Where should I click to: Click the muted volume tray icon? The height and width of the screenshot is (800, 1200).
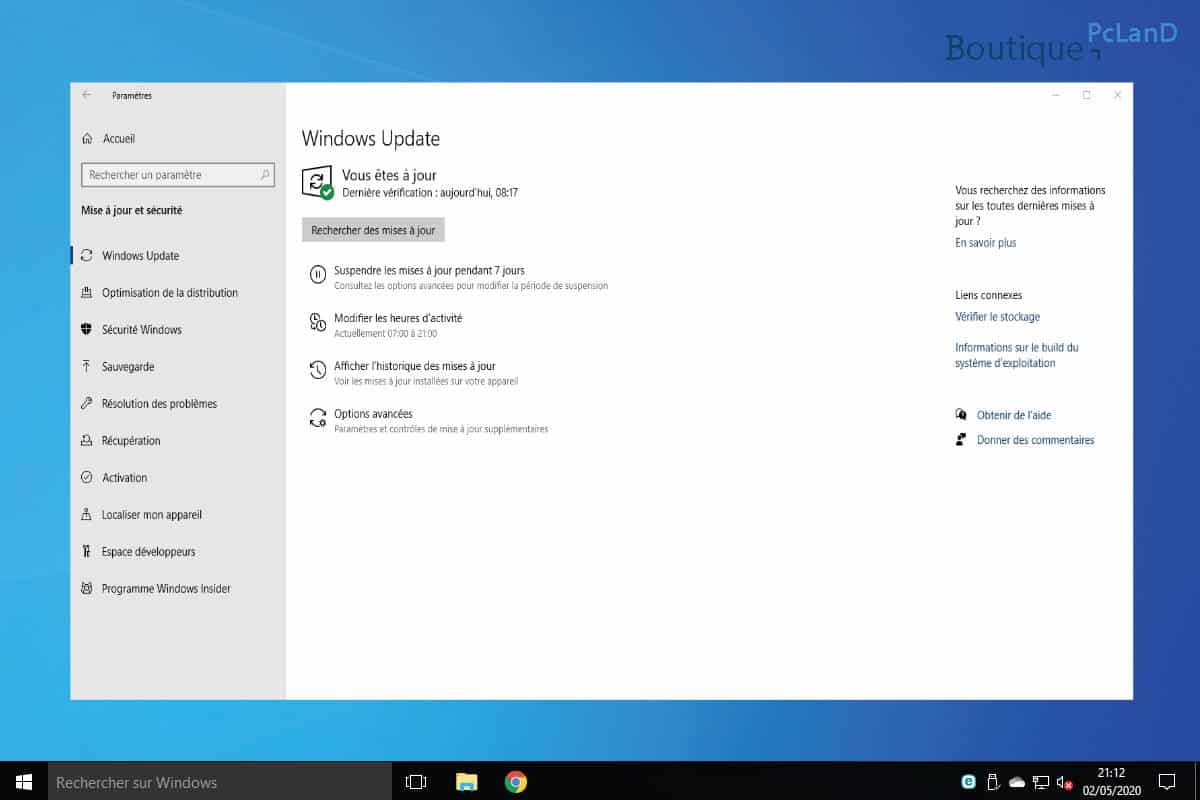click(1065, 782)
